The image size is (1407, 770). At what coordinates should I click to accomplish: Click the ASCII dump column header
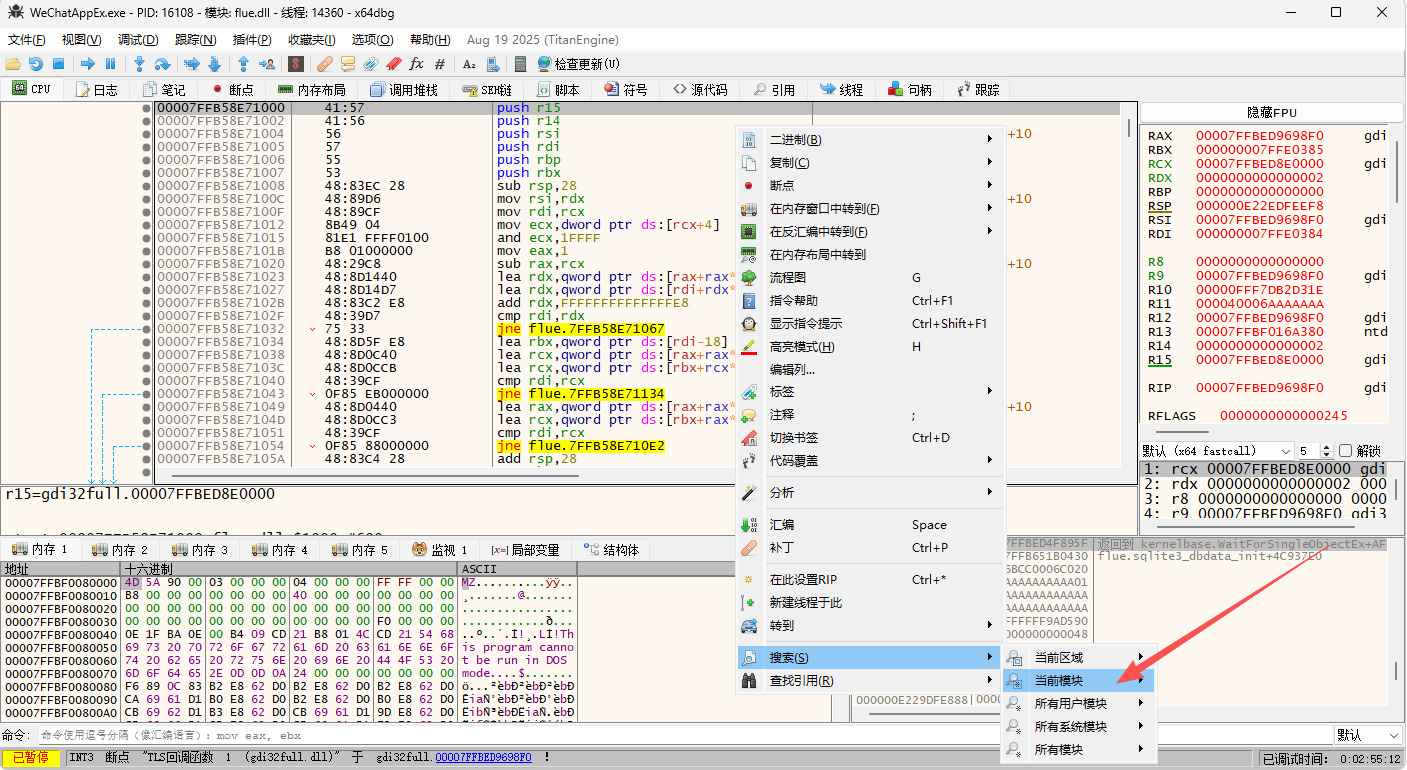point(517,568)
